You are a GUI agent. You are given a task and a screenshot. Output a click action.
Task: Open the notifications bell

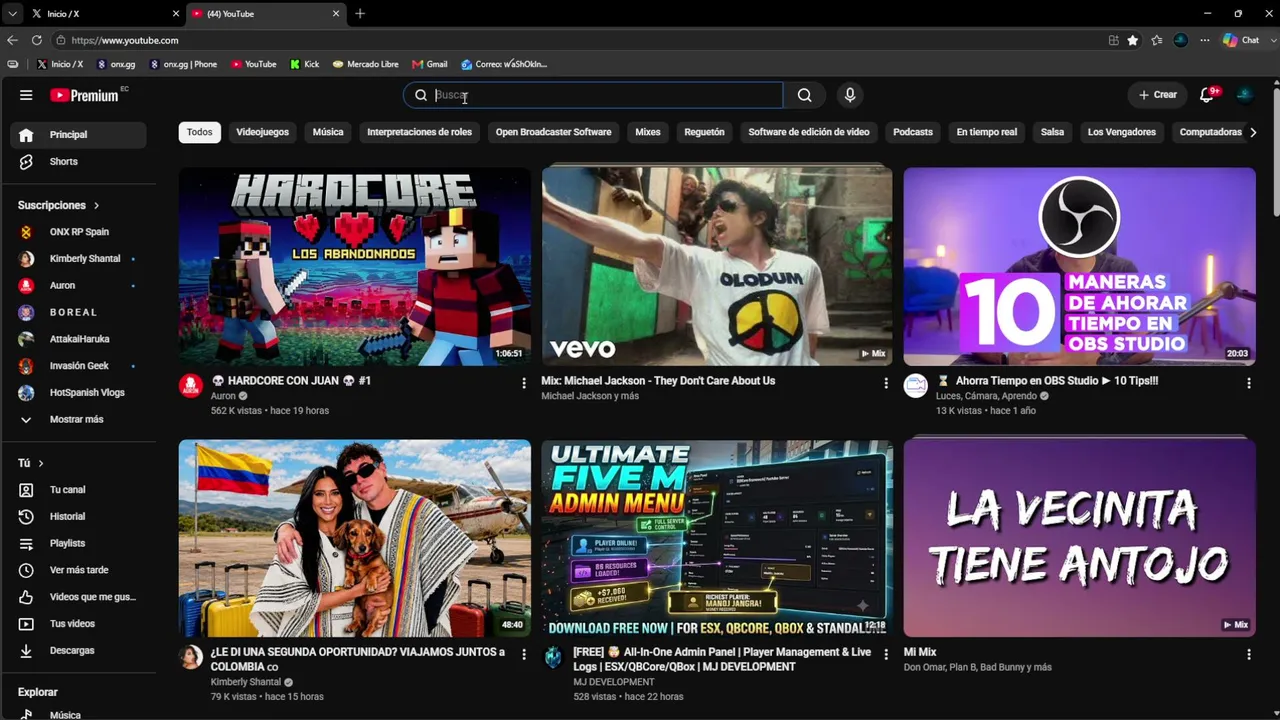1207,95
